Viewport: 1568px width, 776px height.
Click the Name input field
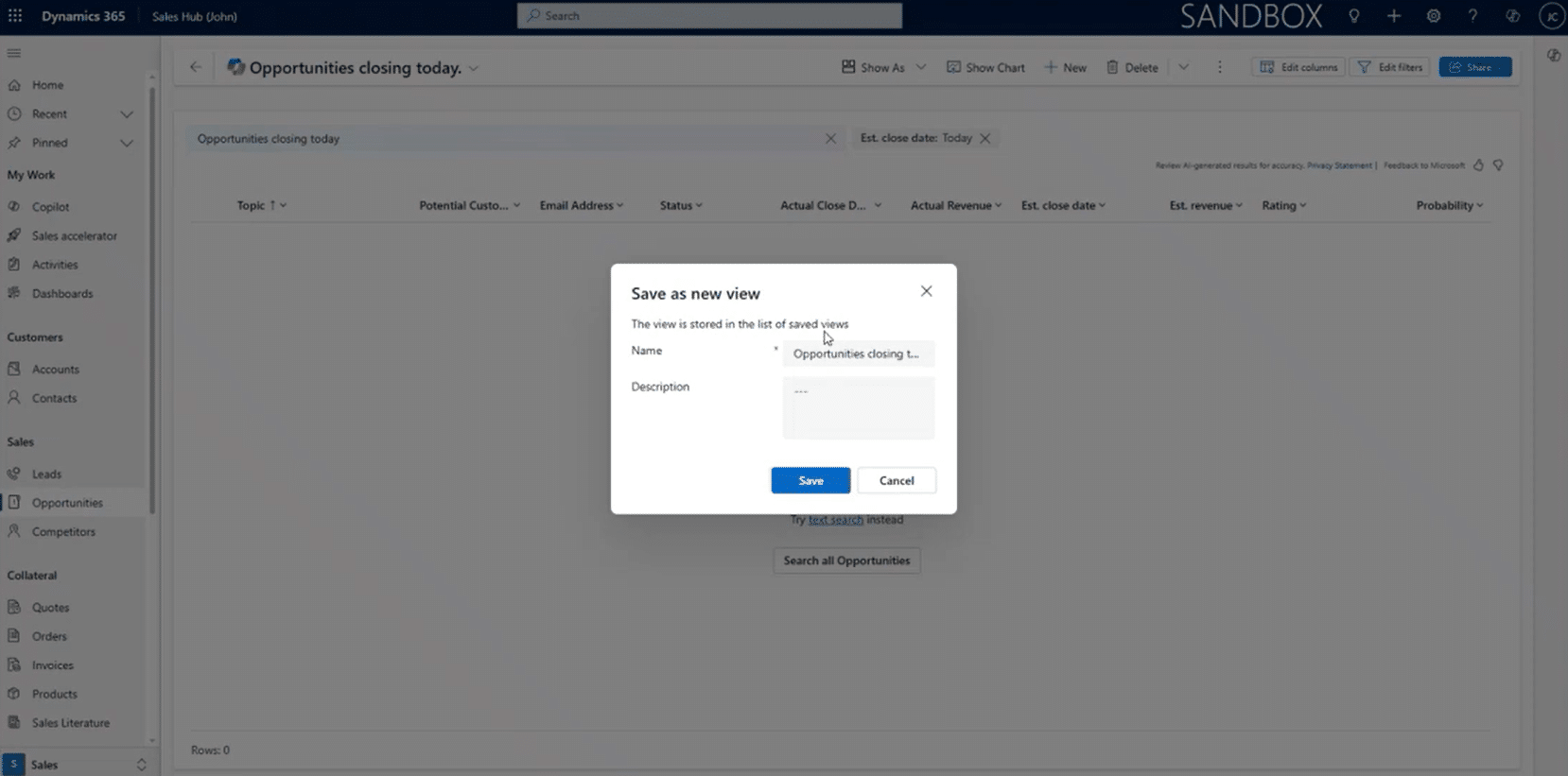(858, 354)
